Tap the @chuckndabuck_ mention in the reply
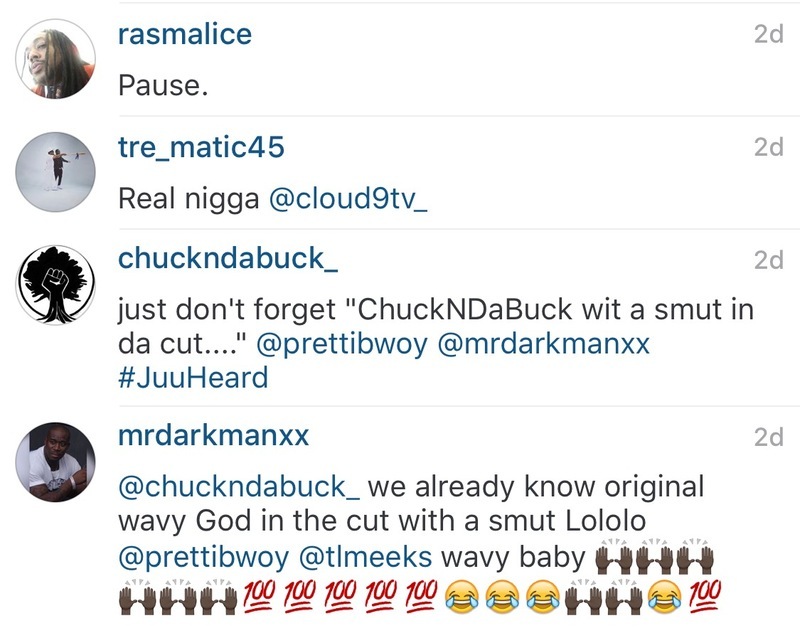 pyautogui.click(x=239, y=487)
